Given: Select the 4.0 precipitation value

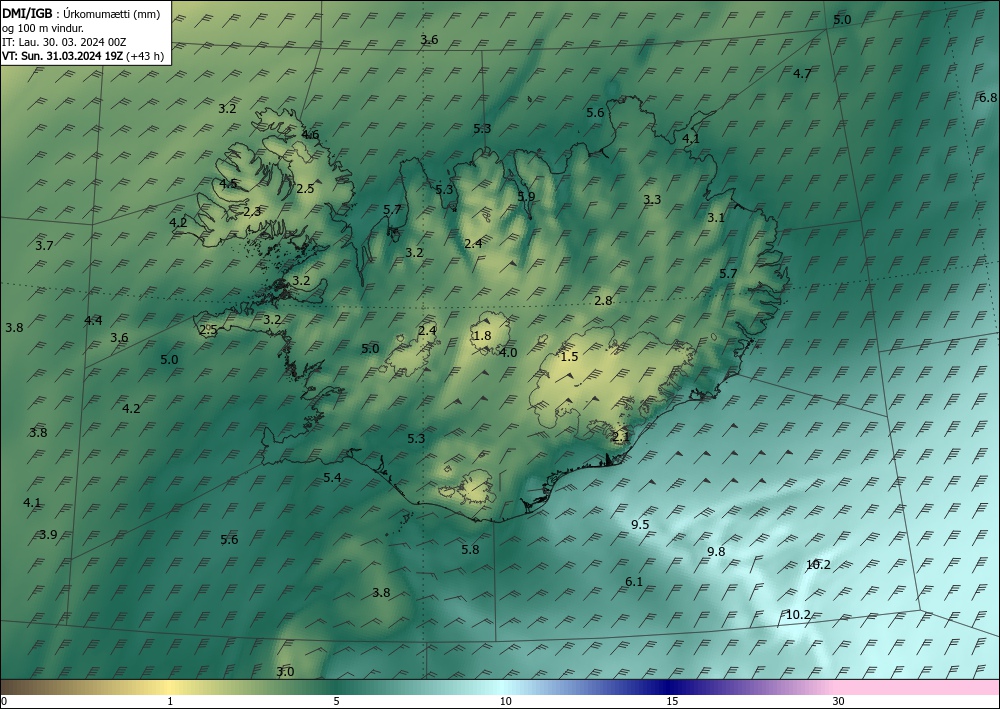Looking at the screenshot, I should pyautogui.click(x=508, y=352).
